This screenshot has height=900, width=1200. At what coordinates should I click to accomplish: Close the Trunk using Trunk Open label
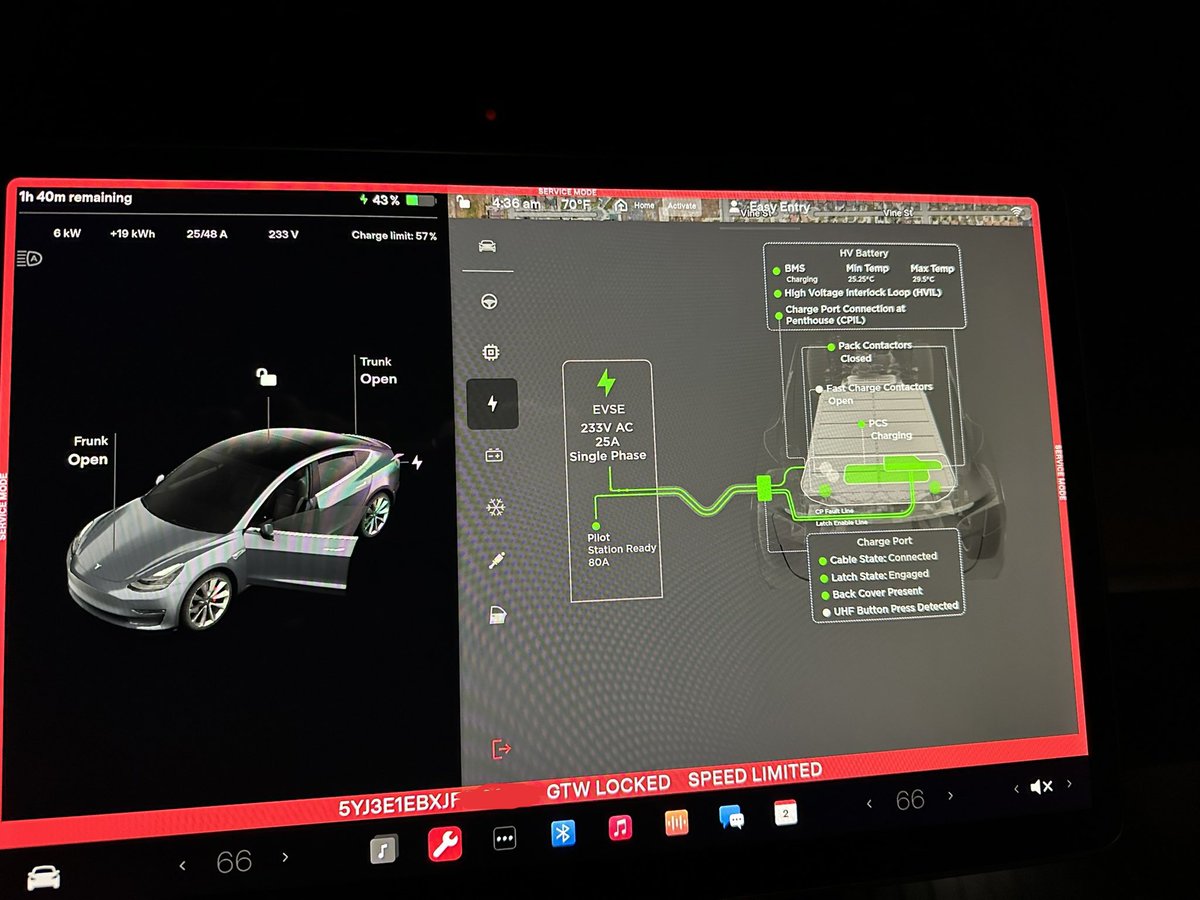coord(378,371)
